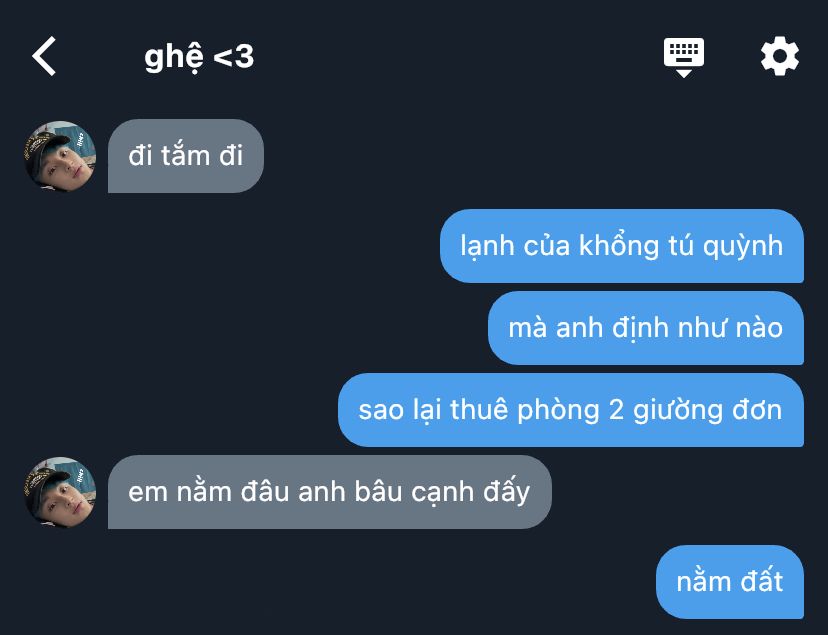Open the chat title "ghệ <3"
Viewport: 828px width, 635px height.
[x=199, y=57]
